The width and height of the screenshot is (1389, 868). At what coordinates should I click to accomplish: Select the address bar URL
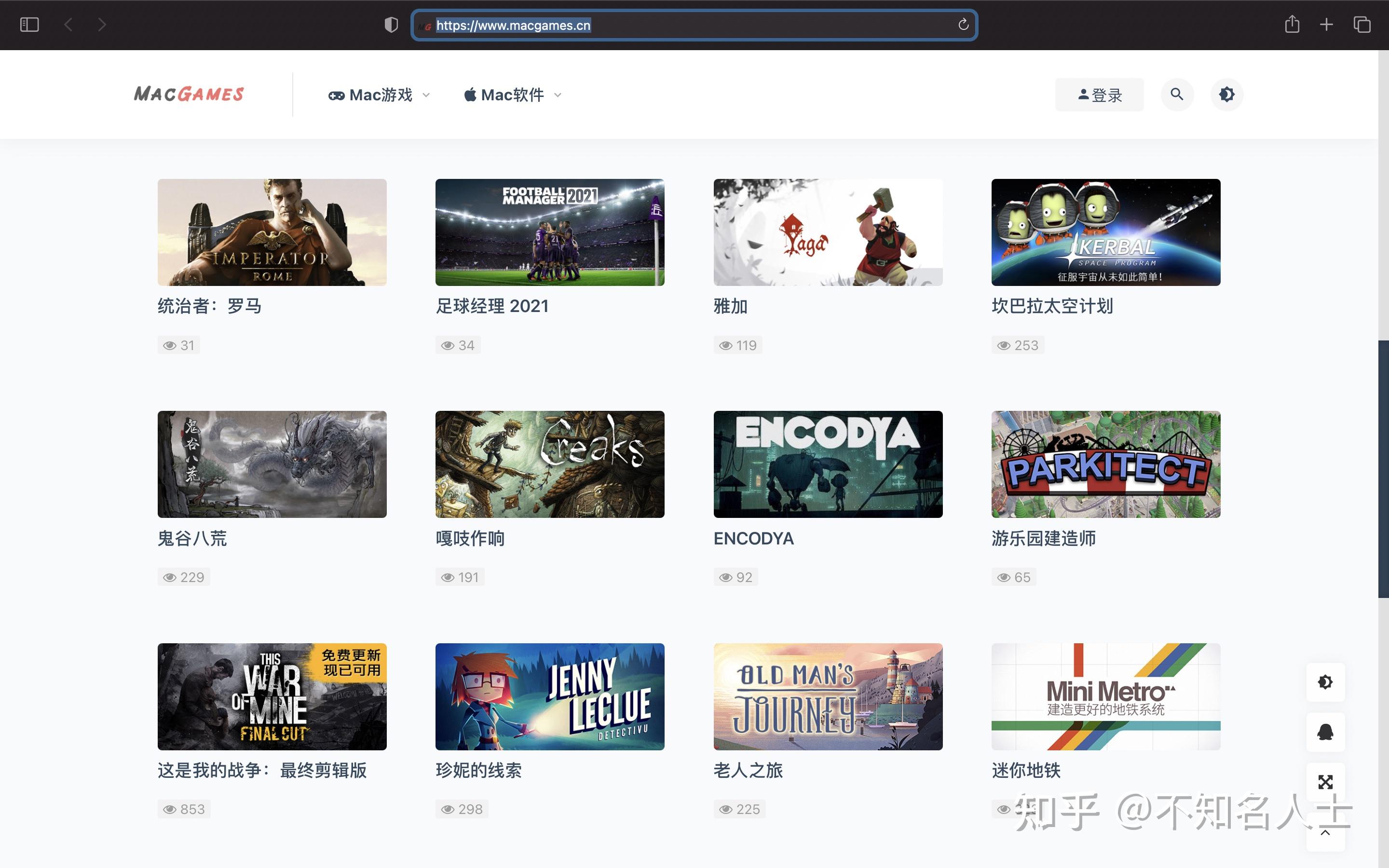pyautogui.click(x=514, y=25)
